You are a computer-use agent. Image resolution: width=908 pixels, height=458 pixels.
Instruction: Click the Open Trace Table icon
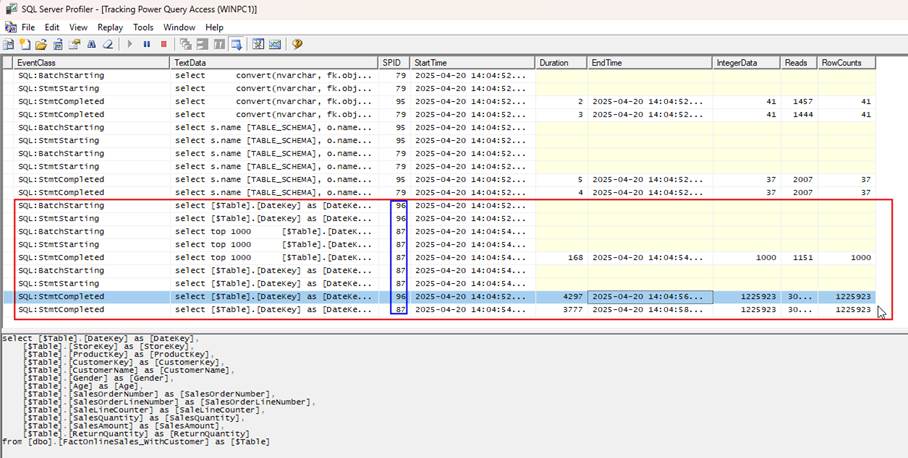(58, 44)
